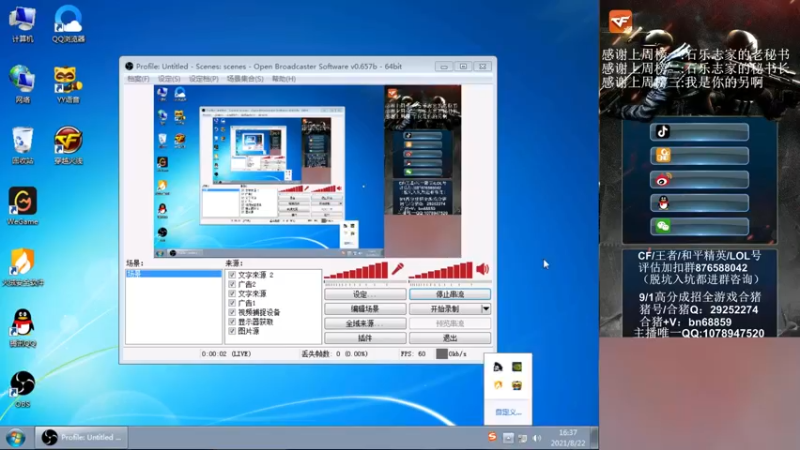The width and height of the screenshot is (800, 450).
Task: Click 编辑场景 button
Action: click(x=365, y=309)
